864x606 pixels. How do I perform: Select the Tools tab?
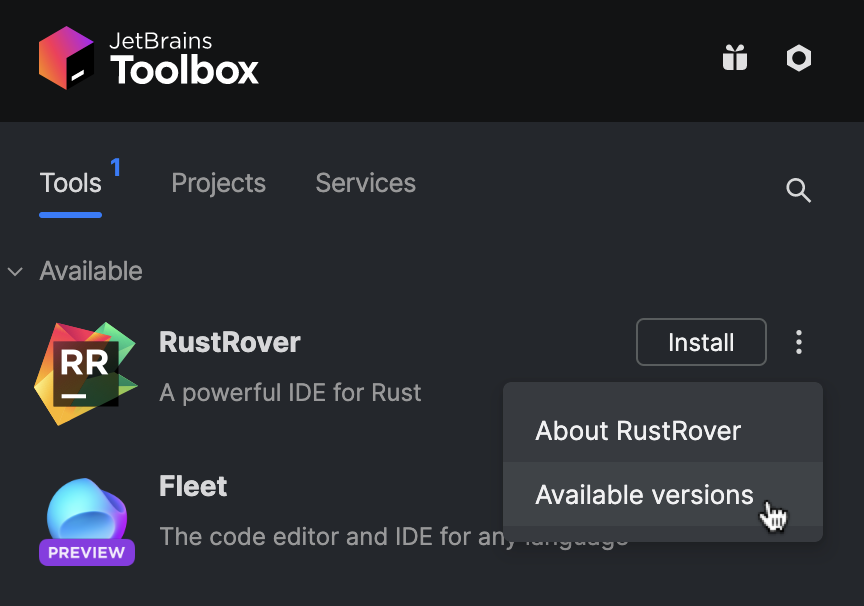(x=70, y=183)
